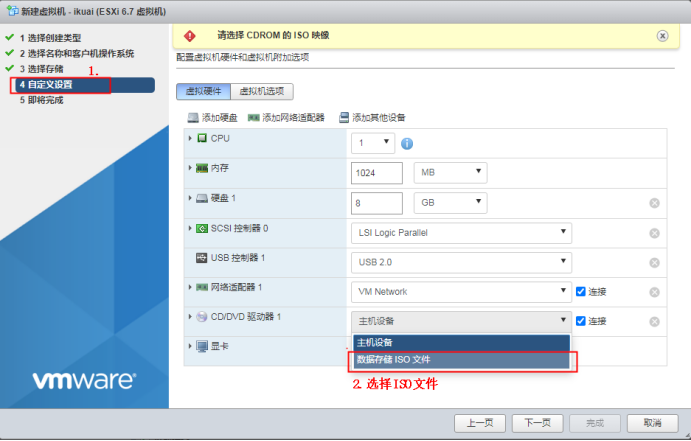The width and height of the screenshot is (691, 441).
Task: Dismiss the CDROM ISO warning banner
Action: click(x=662, y=35)
